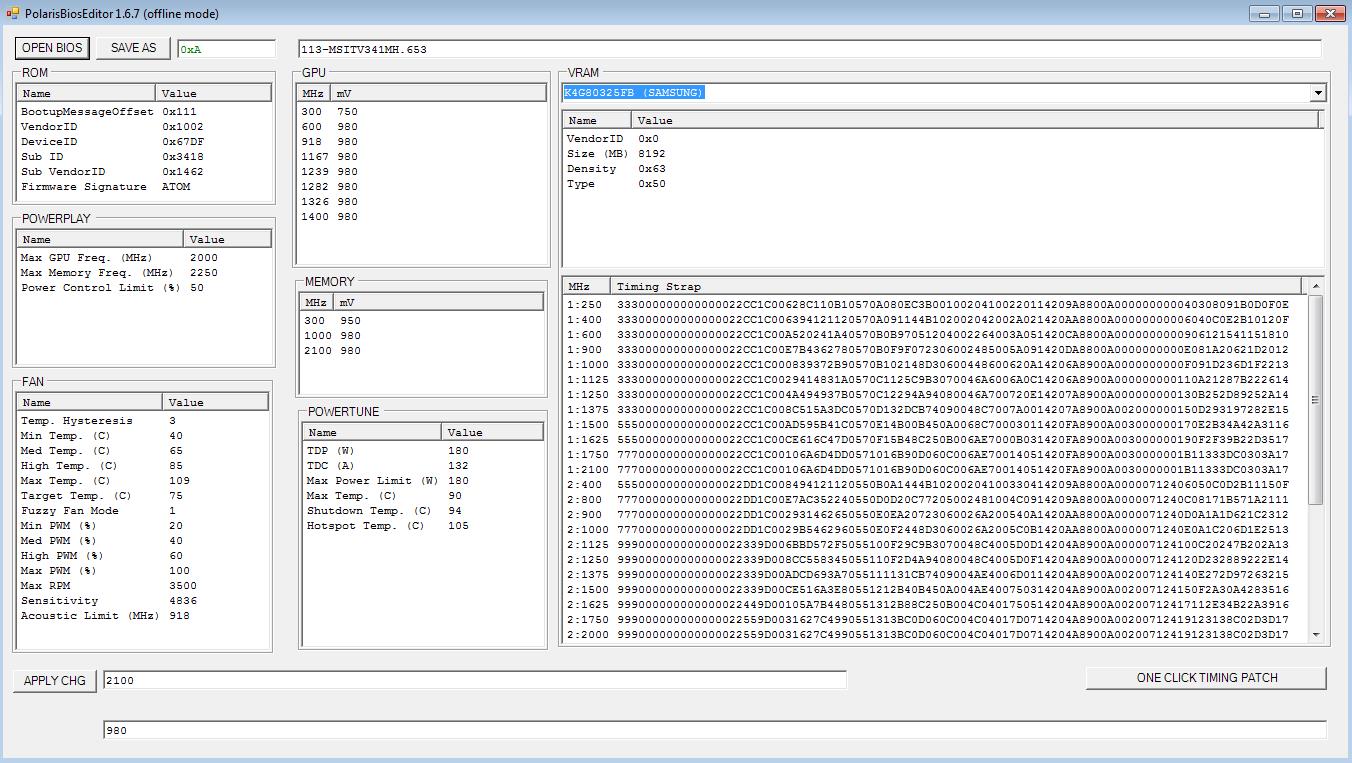Select Temp. Hysteresis fan row
The height and width of the screenshot is (763, 1352).
[143, 421]
